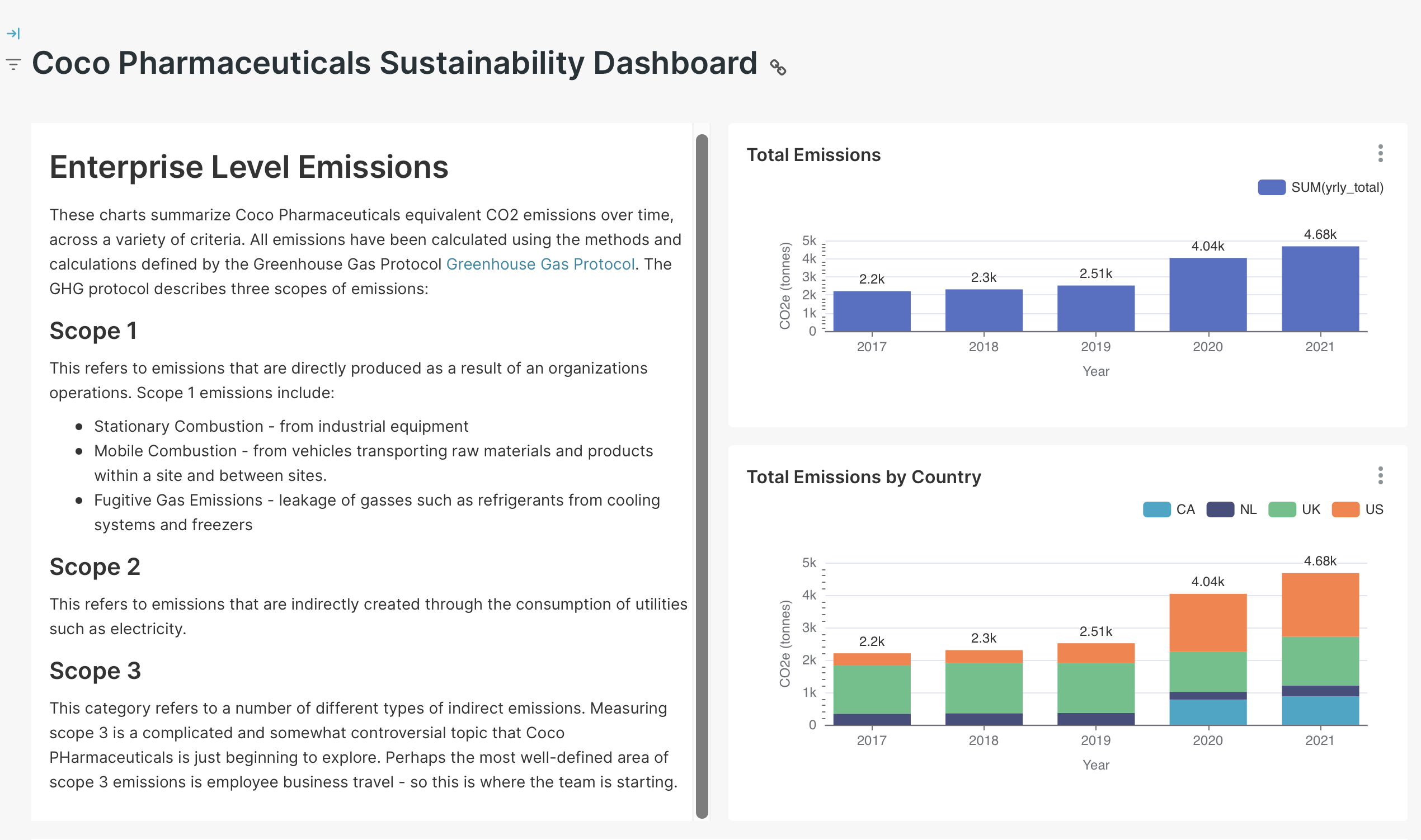This screenshot has height=840, width=1421.
Task: Click the link icon next to dashboard title
Action: pos(778,67)
